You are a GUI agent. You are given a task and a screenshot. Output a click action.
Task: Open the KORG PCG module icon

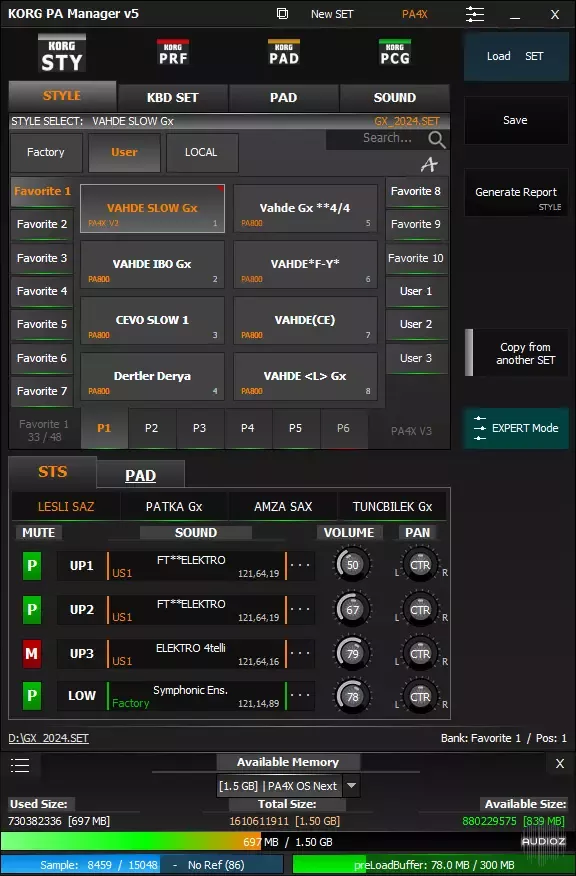click(x=395, y=52)
